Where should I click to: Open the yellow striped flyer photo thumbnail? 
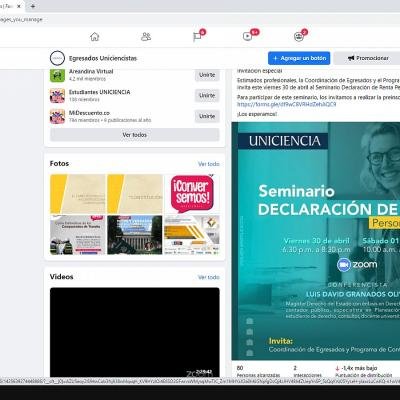[192, 235]
